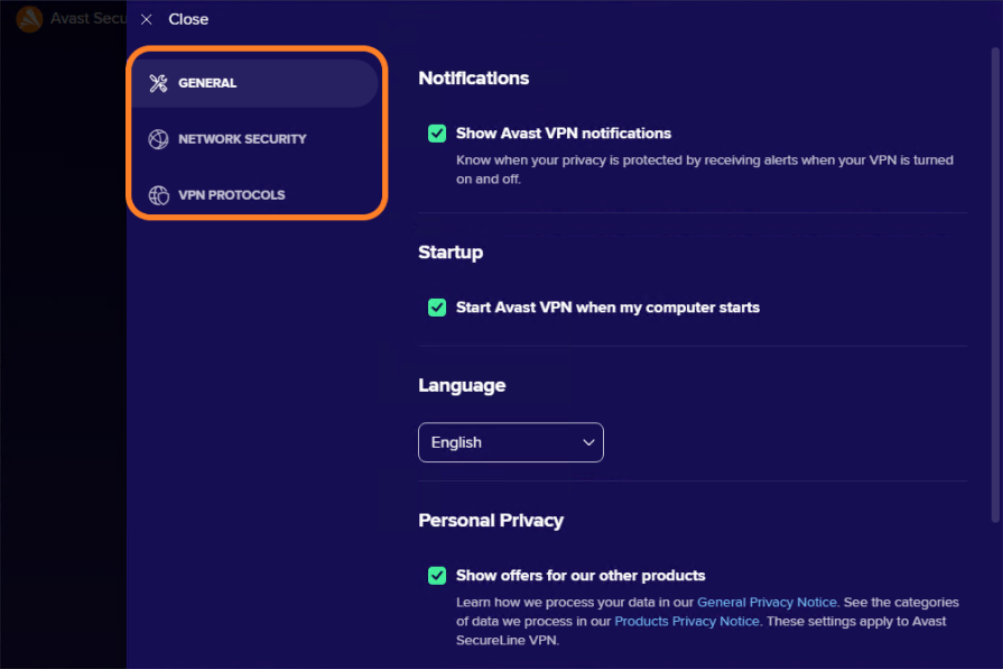Click the wrench icon next to General
1003x669 pixels.
point(158,83)
